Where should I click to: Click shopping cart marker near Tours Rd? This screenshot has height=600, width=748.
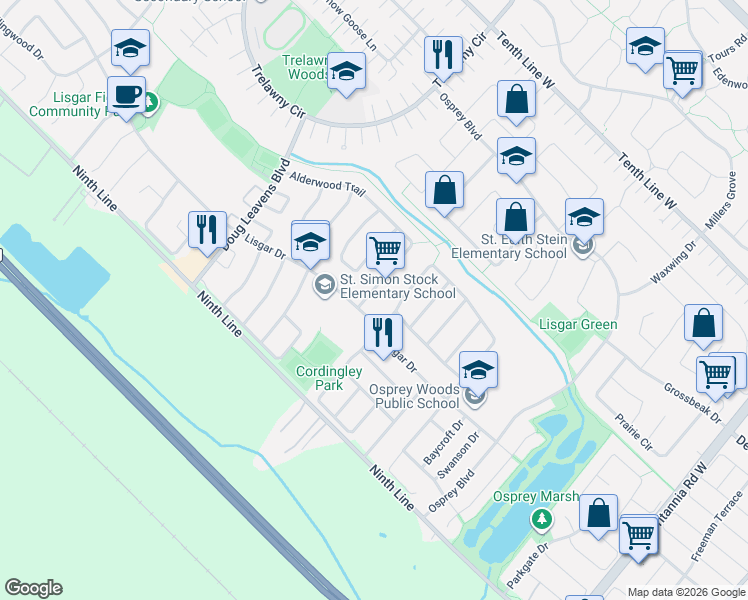[683, 72]
